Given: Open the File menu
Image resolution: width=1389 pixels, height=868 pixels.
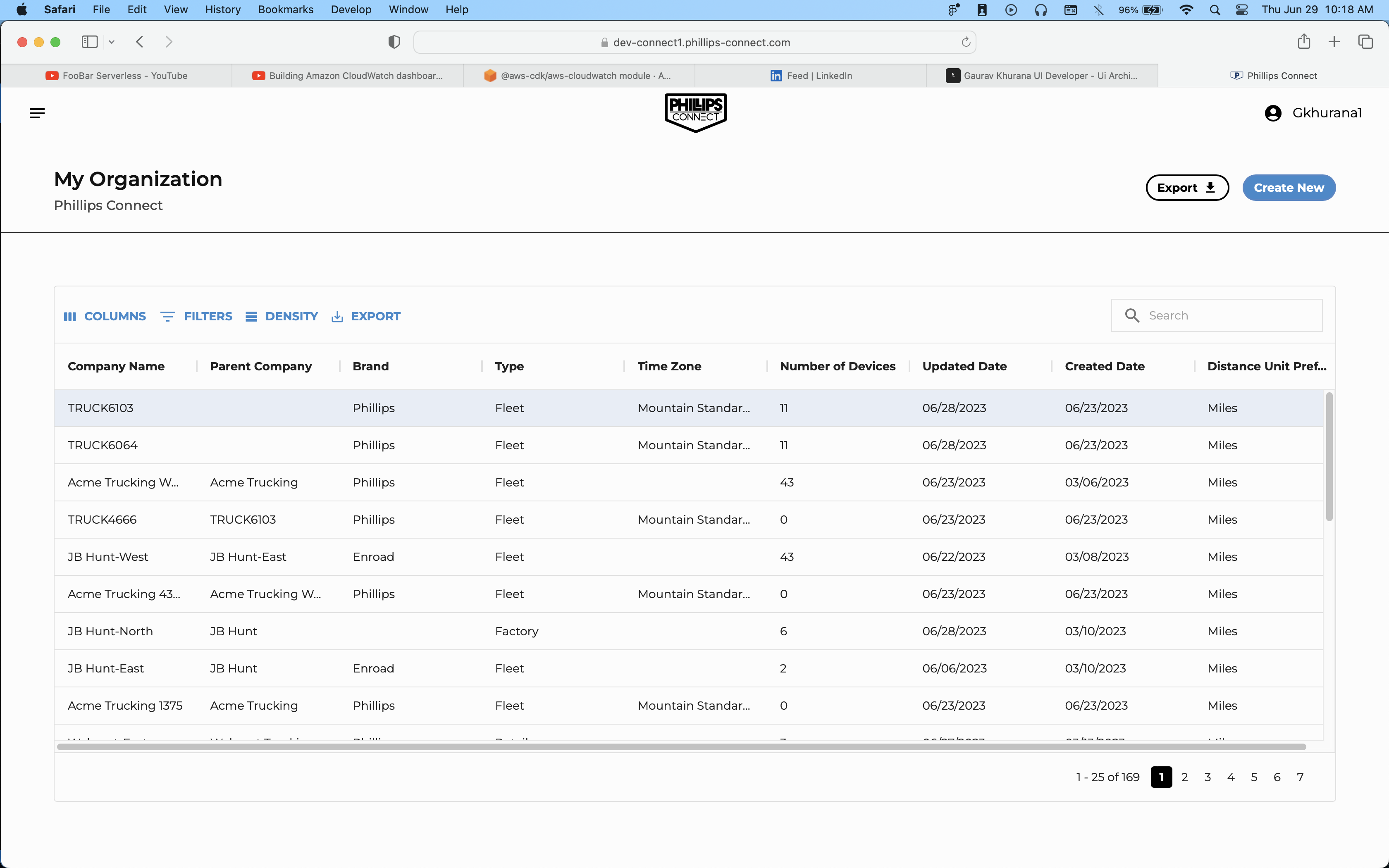Looking at the screenshot, I should (x=101, y=10).
